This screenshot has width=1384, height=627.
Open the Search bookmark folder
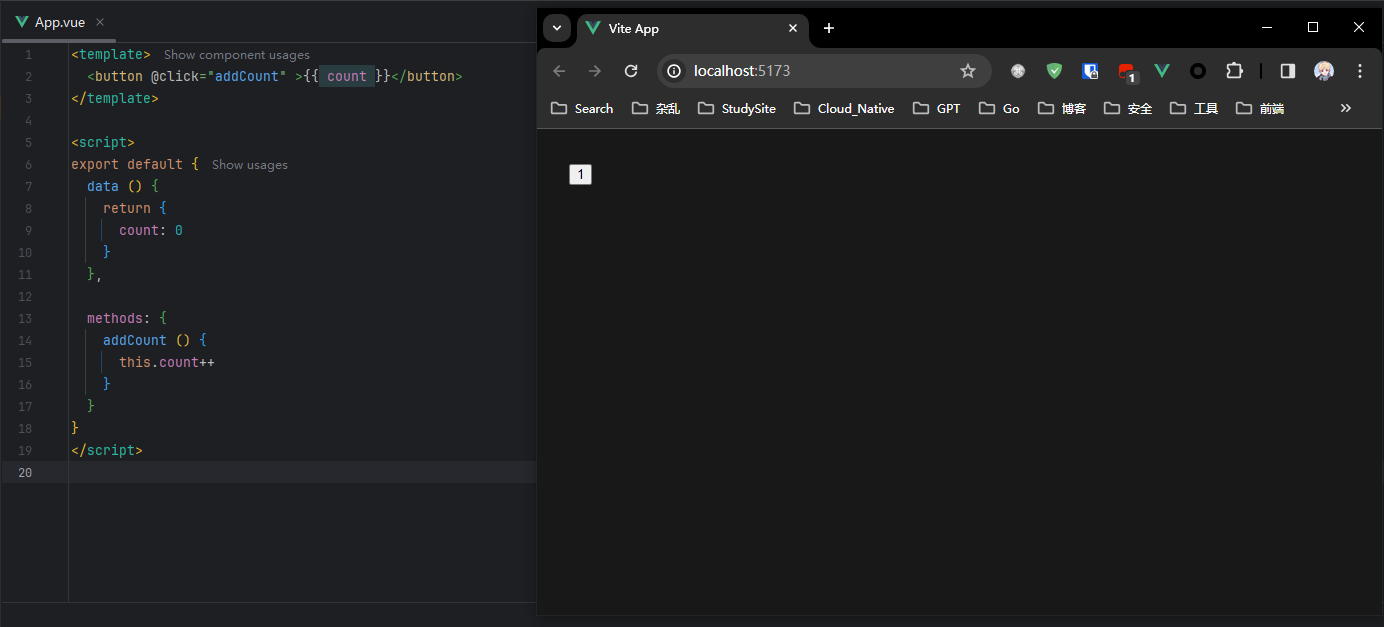(582, 108)
